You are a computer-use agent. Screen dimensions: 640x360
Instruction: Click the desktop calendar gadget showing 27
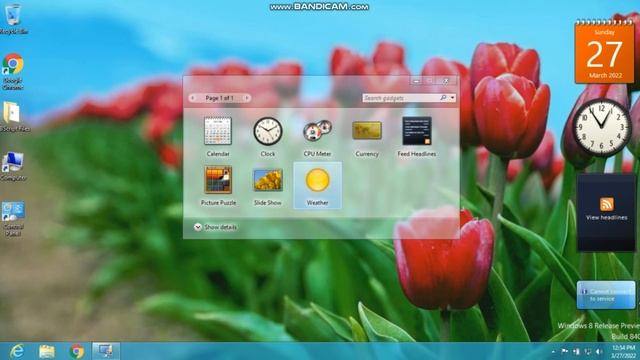click(x=604, y=52)
